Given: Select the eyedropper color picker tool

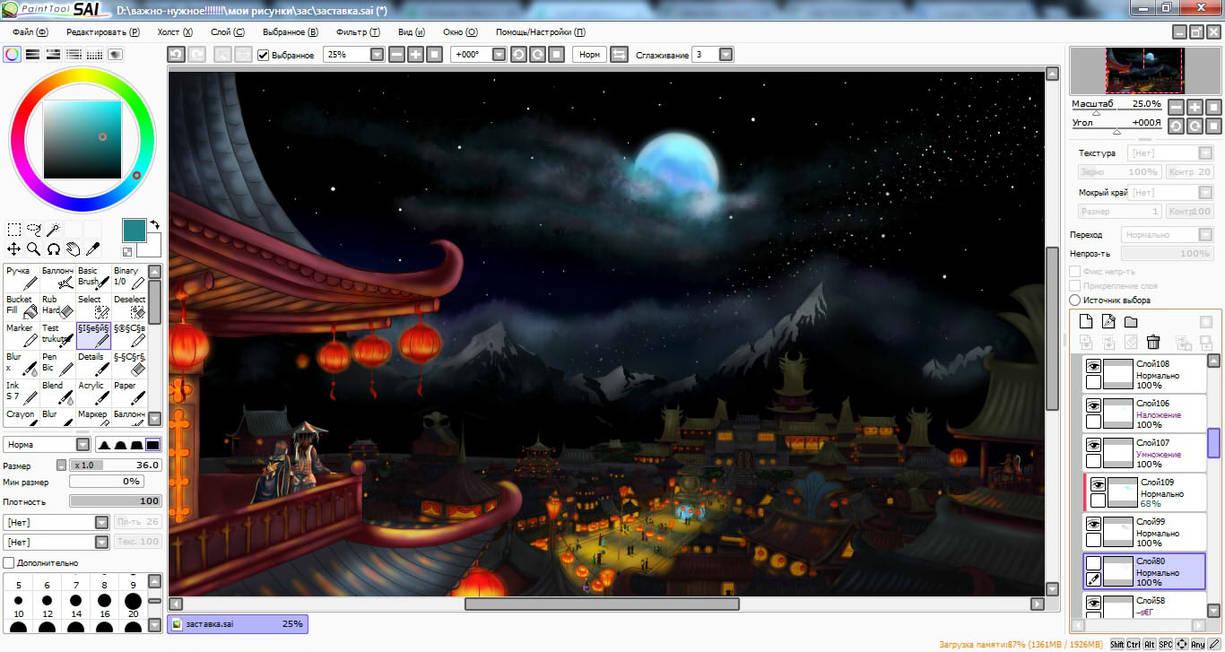Looking at the screenshot, I should (x=92, y=249).
